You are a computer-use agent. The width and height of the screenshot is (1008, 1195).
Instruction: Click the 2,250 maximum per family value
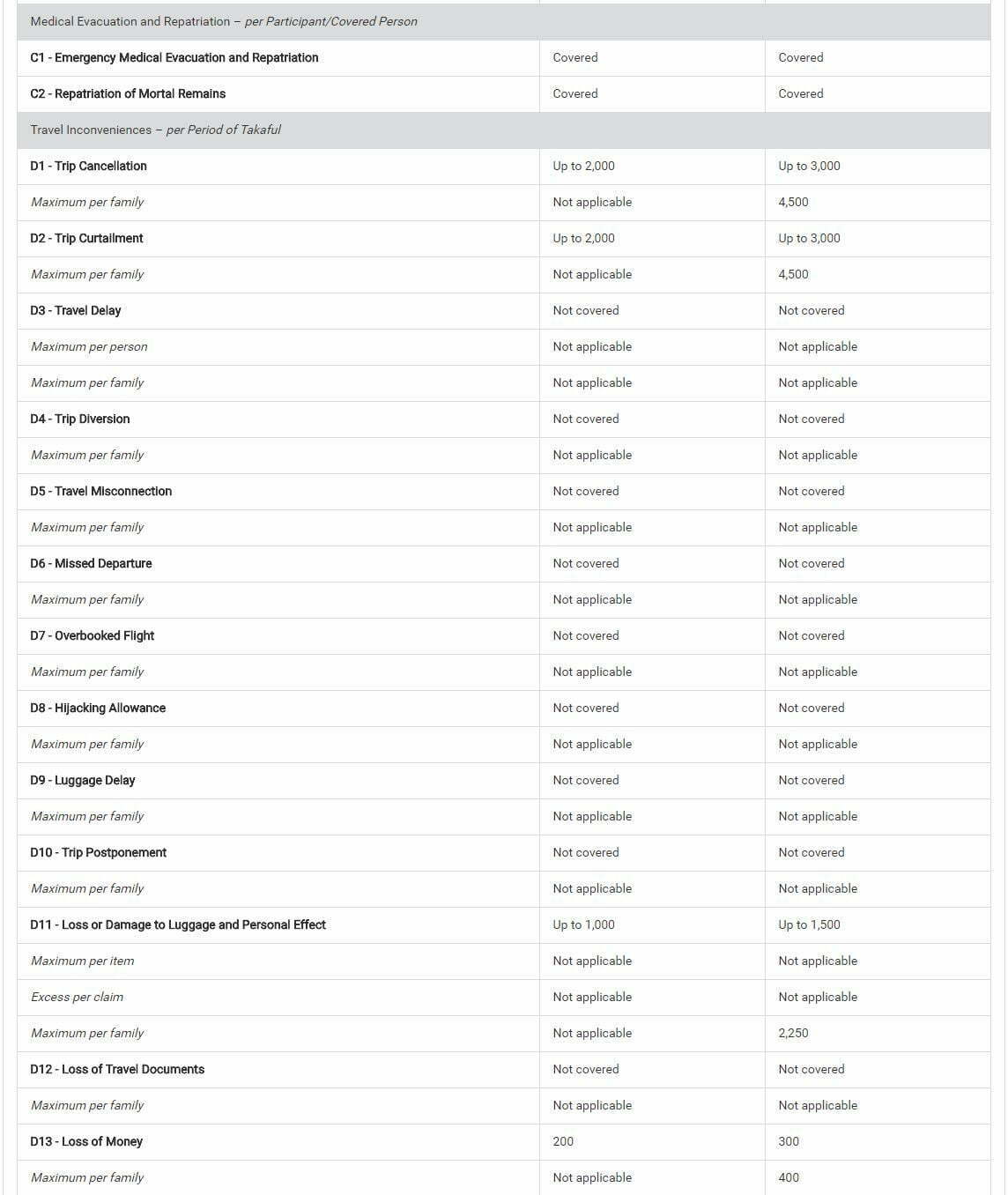(x=793, y=1033)
